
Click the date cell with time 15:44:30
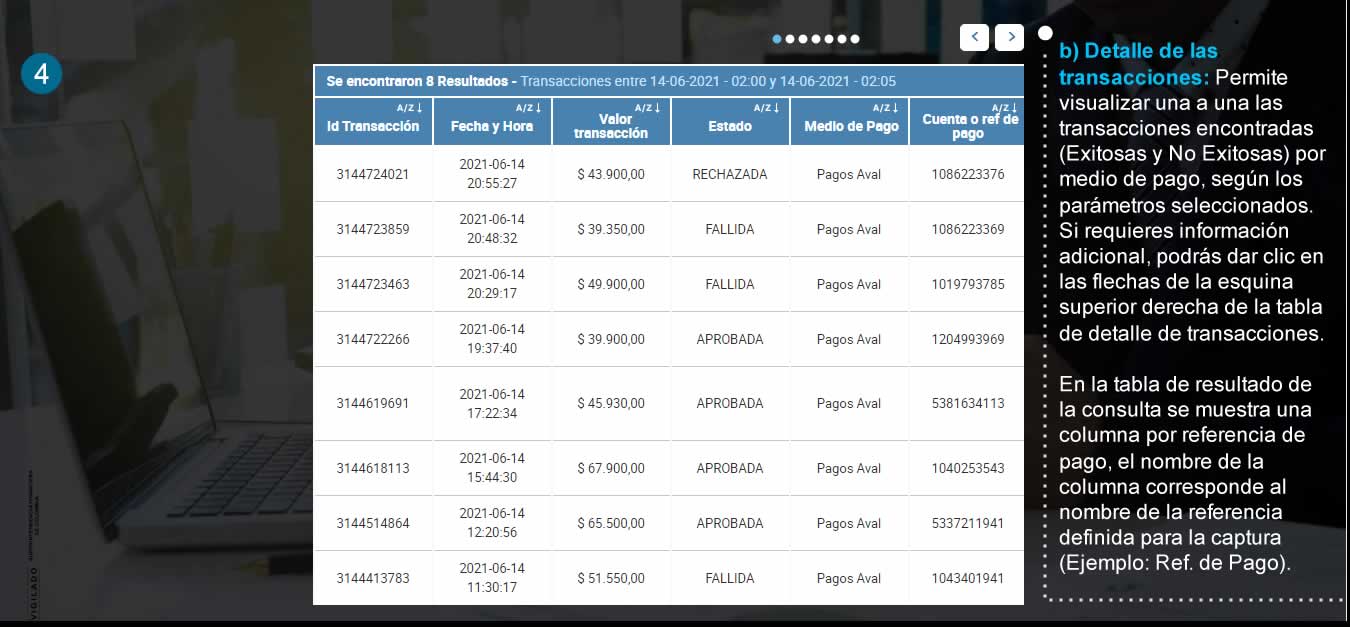(492, 468)
